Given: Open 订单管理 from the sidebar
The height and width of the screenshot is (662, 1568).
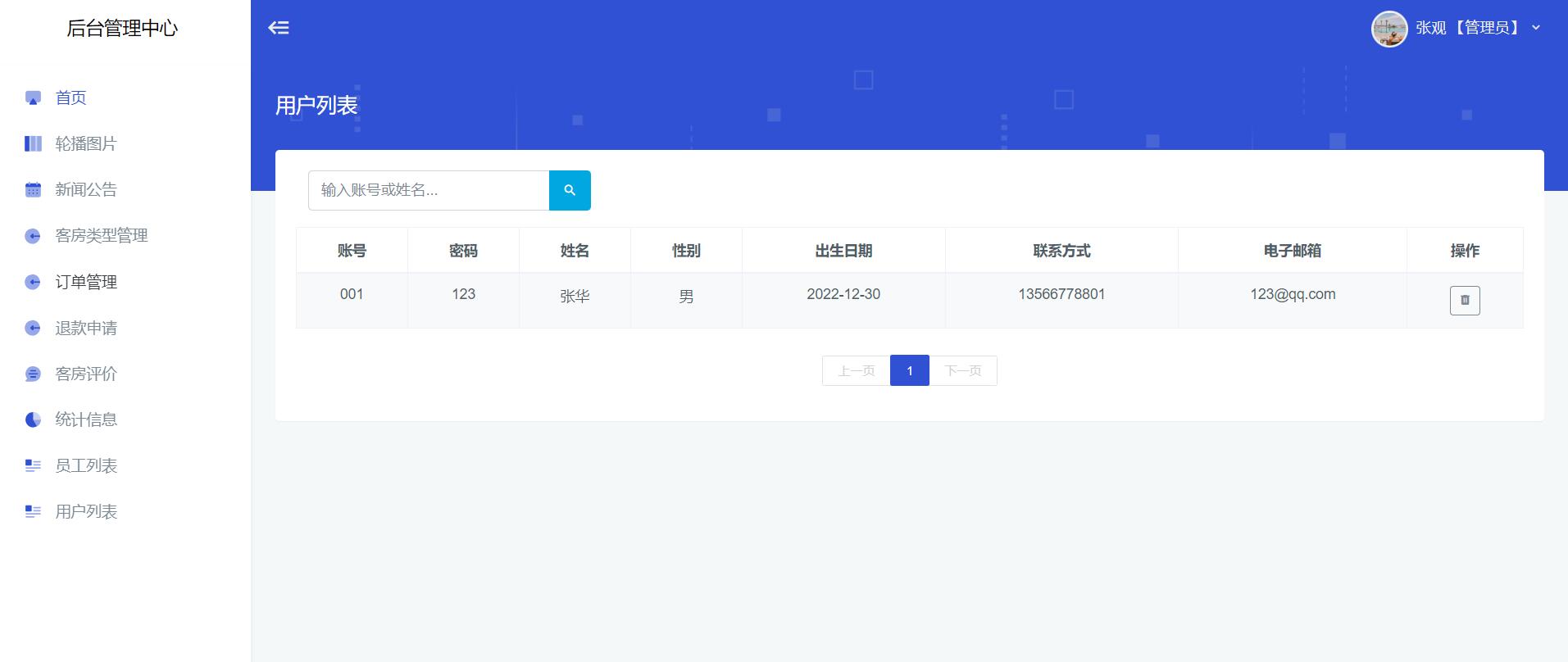Looking at the screenshot, I should click(x=86, y=282).
